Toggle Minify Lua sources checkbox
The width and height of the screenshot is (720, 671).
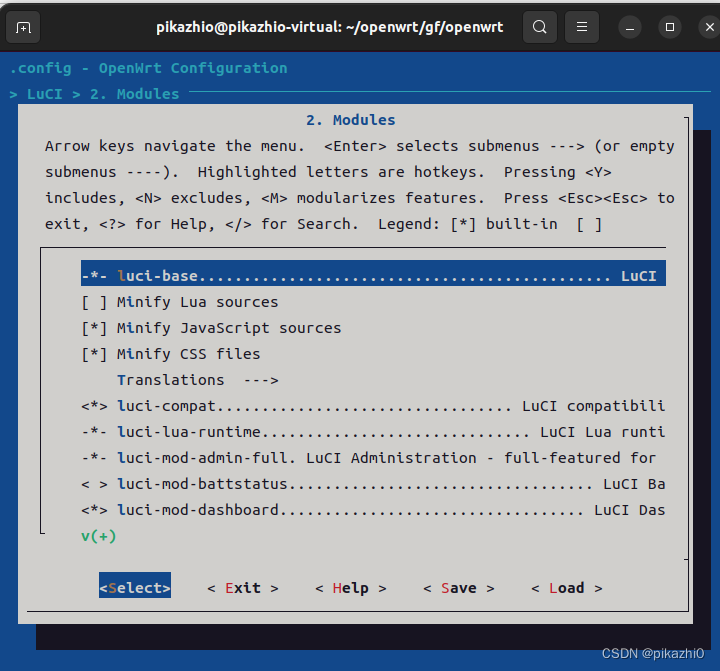(94, 302)
